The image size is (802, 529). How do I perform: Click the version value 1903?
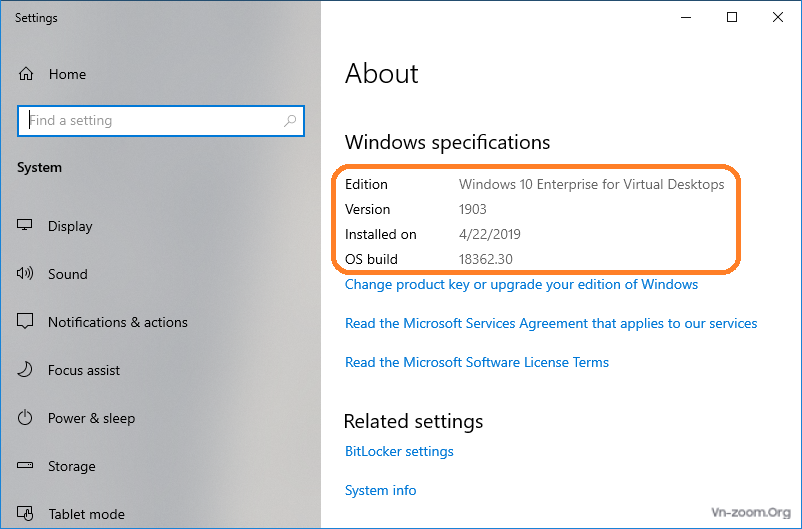473,209
